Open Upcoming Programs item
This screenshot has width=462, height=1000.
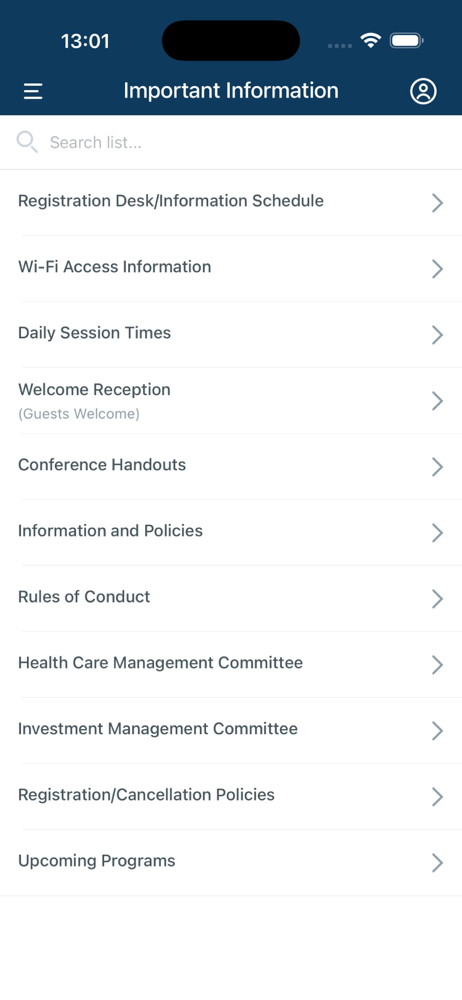[x=231, y=862]
